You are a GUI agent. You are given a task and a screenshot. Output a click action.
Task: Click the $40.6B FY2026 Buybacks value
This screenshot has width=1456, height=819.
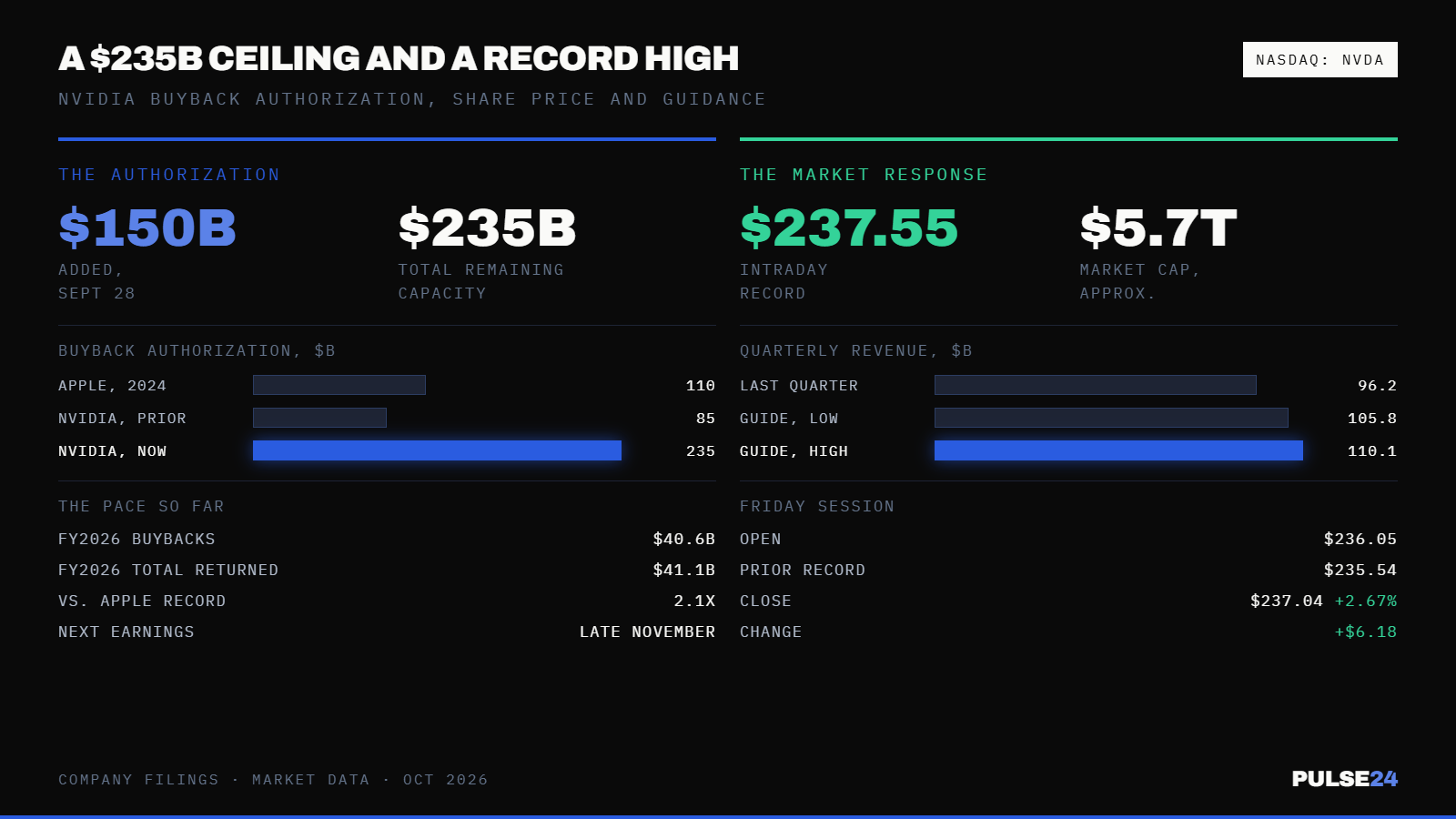coord(684,540)
